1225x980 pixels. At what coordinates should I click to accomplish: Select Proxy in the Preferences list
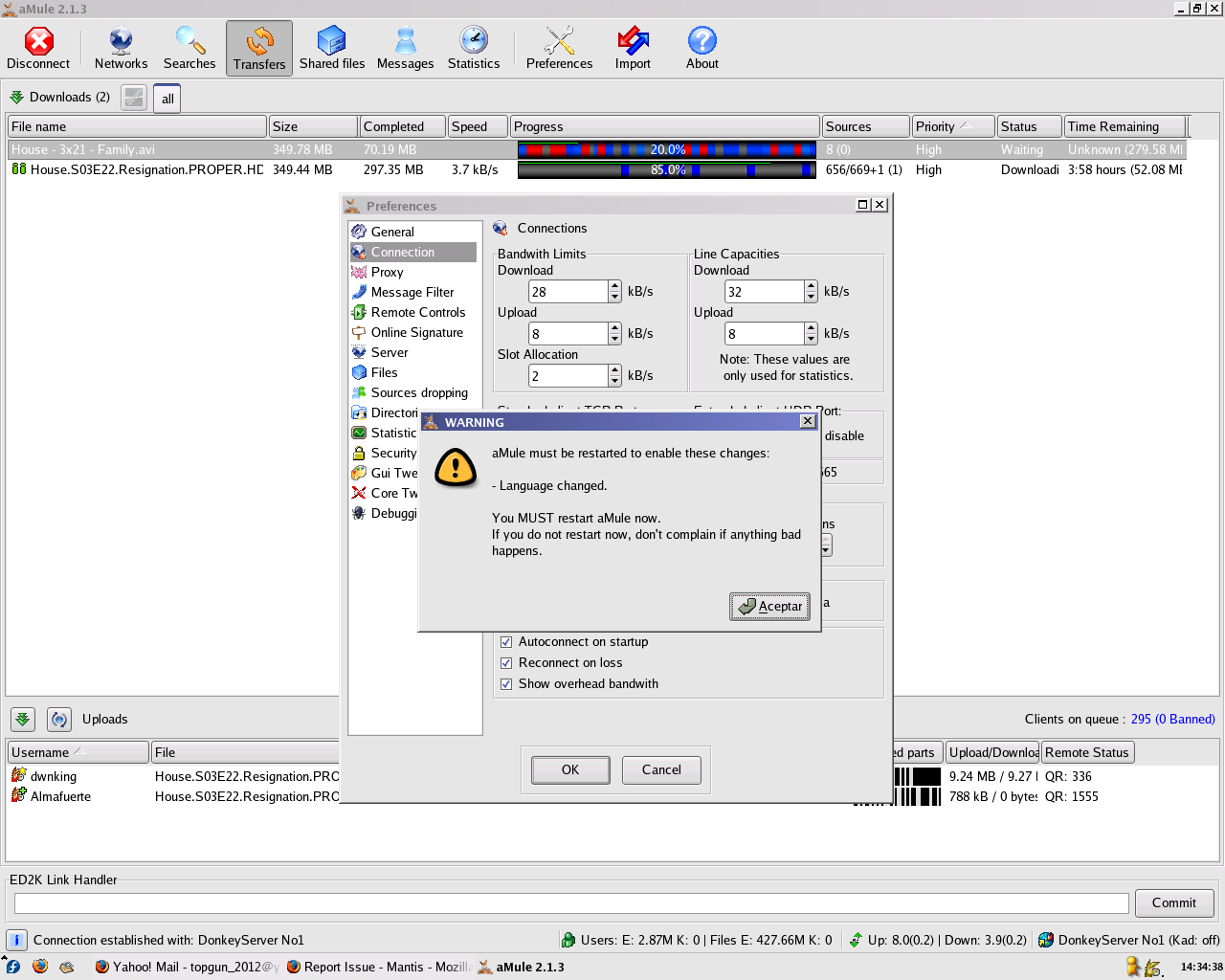click(x=388, y=273)
